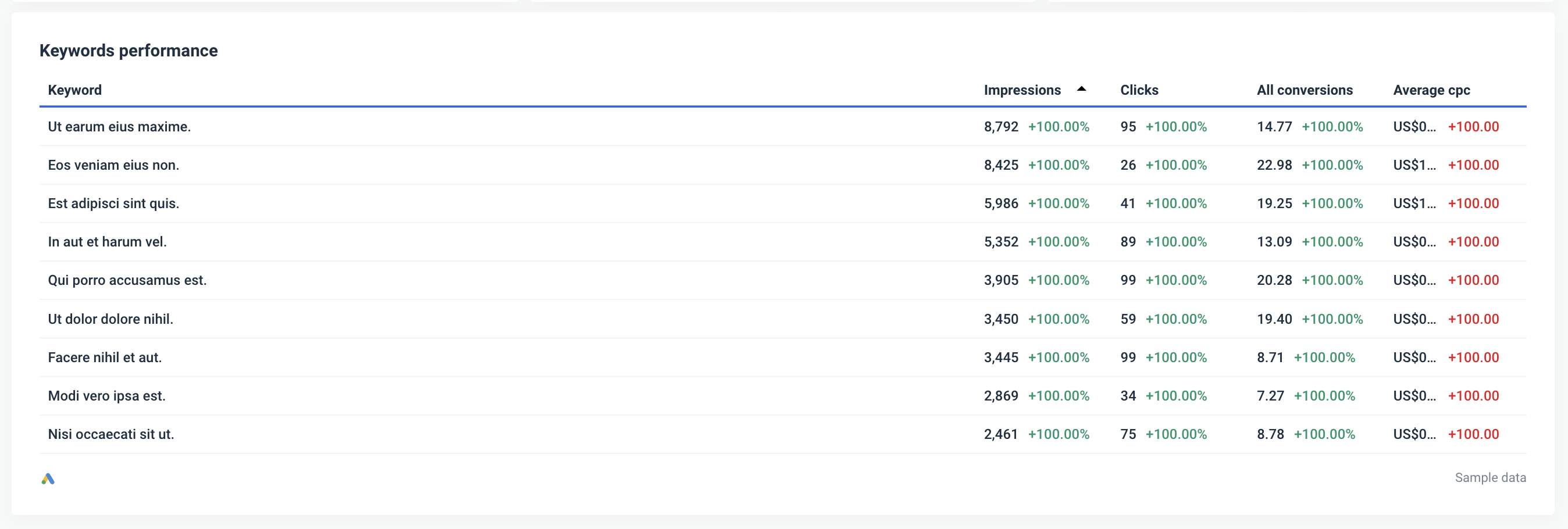Select keyword 'Ut earum eius maxime.'
The width and height of the screenshot is (1568, 529).
119,127
